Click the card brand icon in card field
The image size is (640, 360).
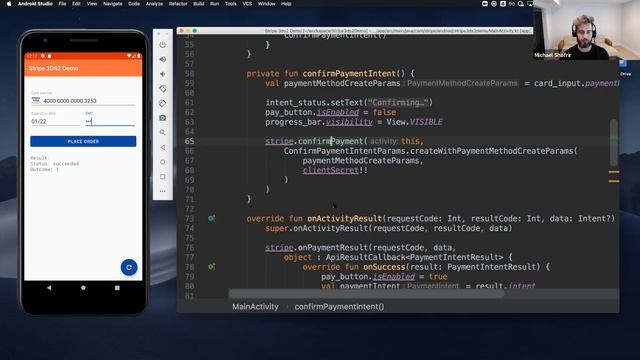coord(36,100)
